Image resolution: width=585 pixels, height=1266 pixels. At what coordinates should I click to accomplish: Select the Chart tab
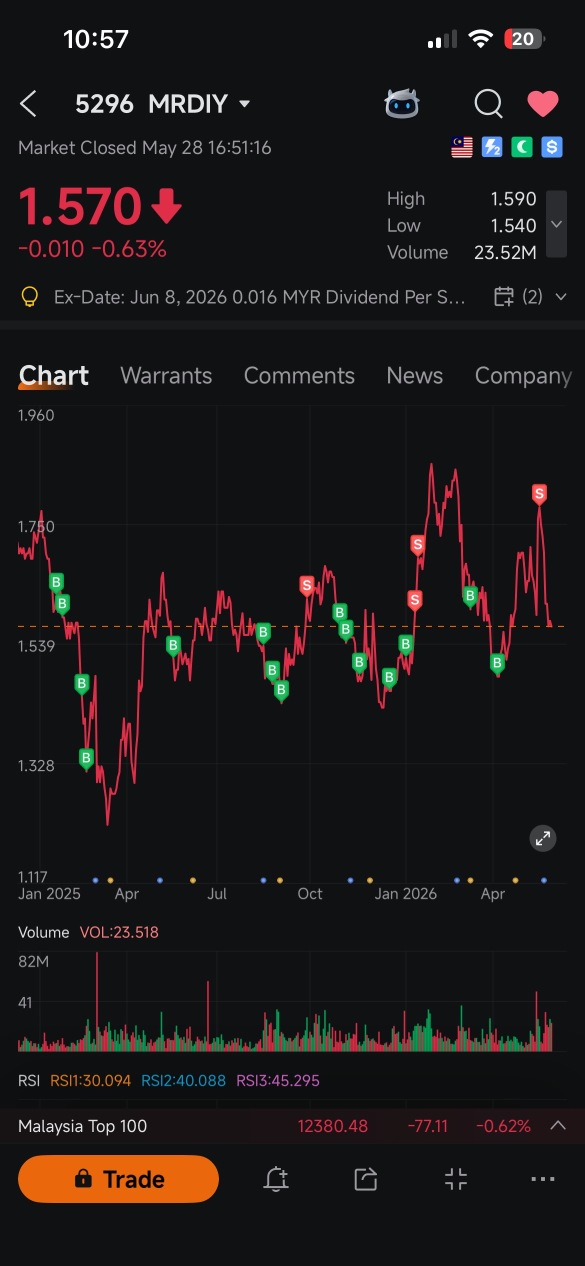click(x=54, y=376)
